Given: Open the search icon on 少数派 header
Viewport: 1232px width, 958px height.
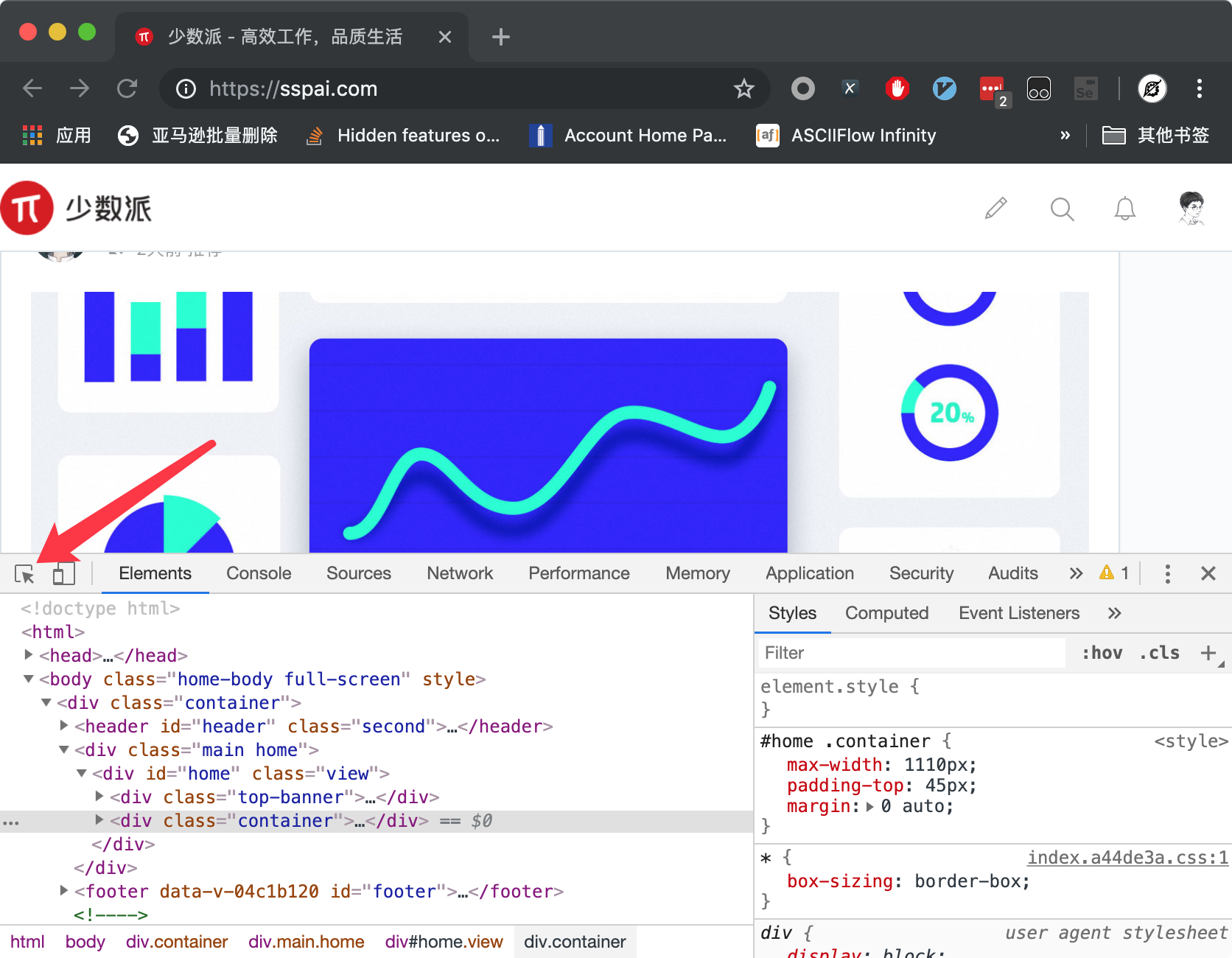Looking at the screenshot, I should 1061,209.
